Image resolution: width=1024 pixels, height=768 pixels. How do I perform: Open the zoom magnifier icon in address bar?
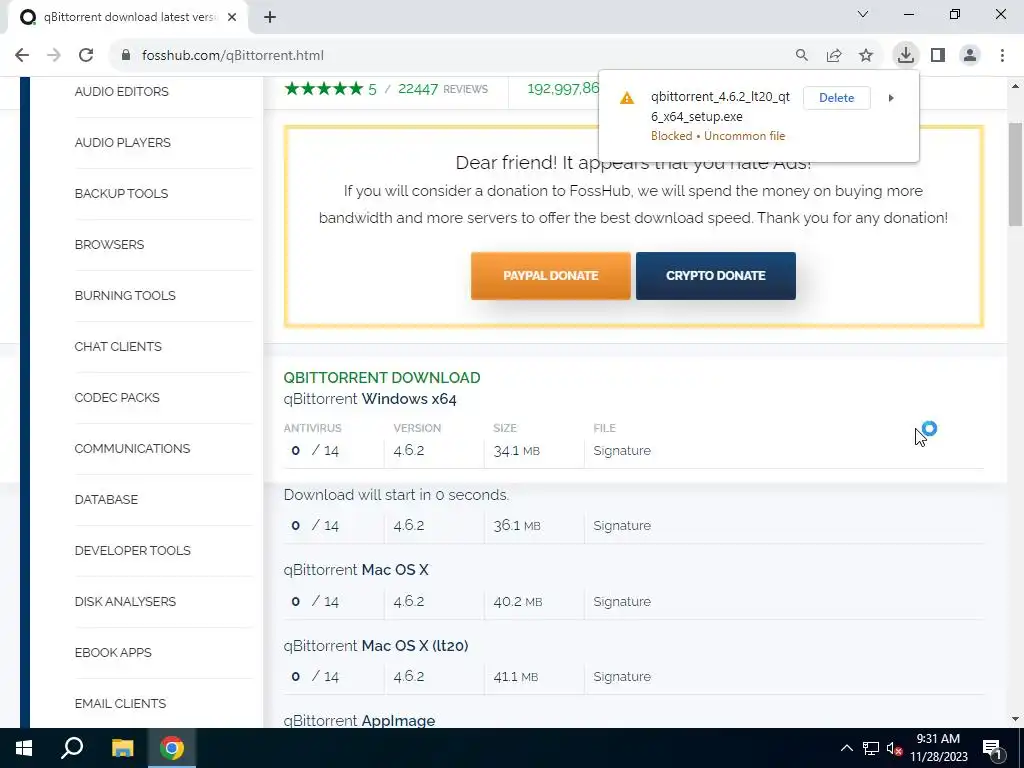801,56
